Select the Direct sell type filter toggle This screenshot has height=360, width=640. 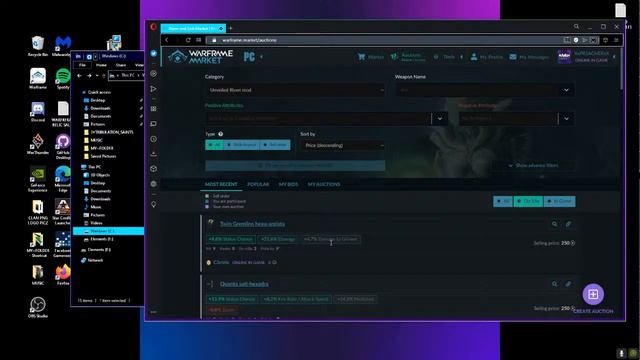pyautogui.click(x=241, y=145)
